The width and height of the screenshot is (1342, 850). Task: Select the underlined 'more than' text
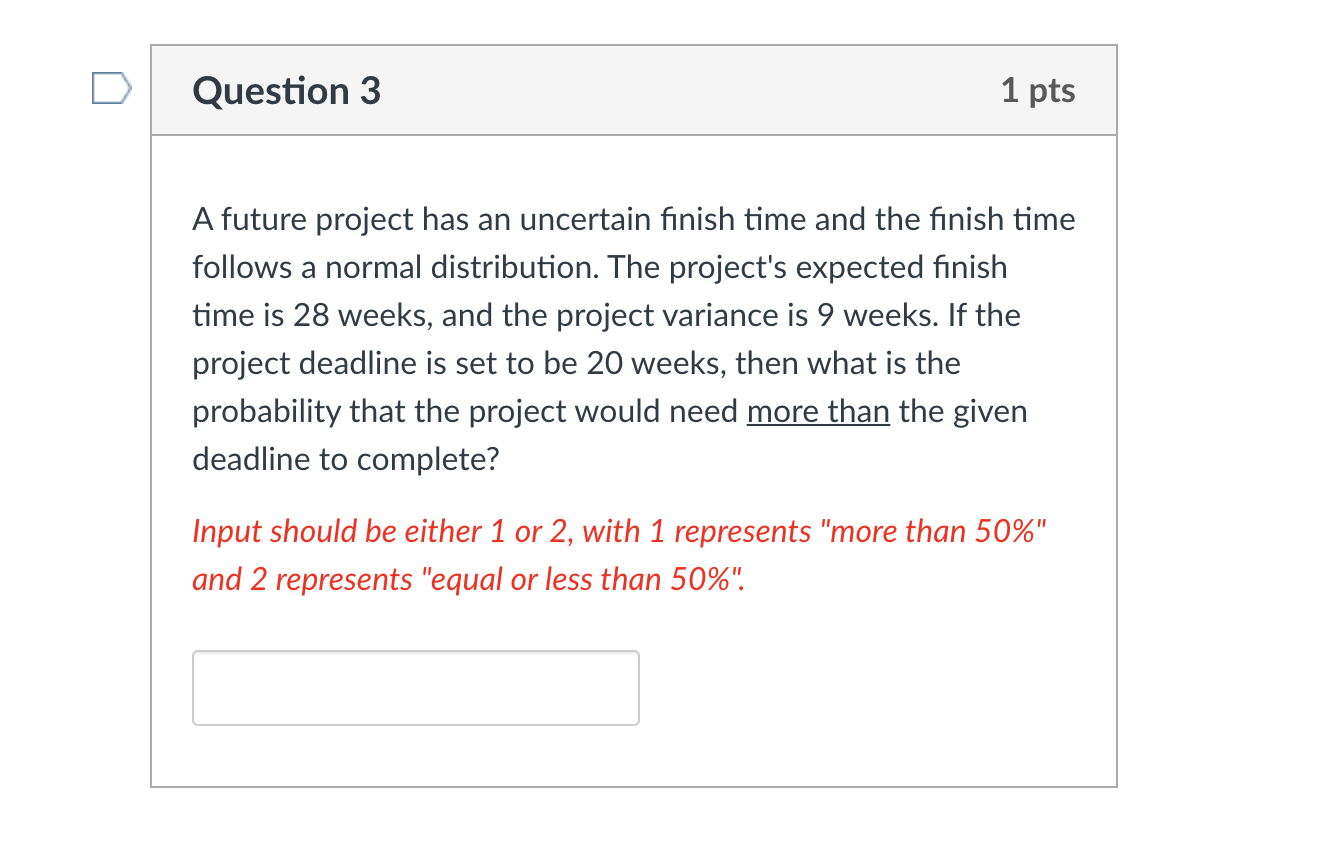point(818,411)
